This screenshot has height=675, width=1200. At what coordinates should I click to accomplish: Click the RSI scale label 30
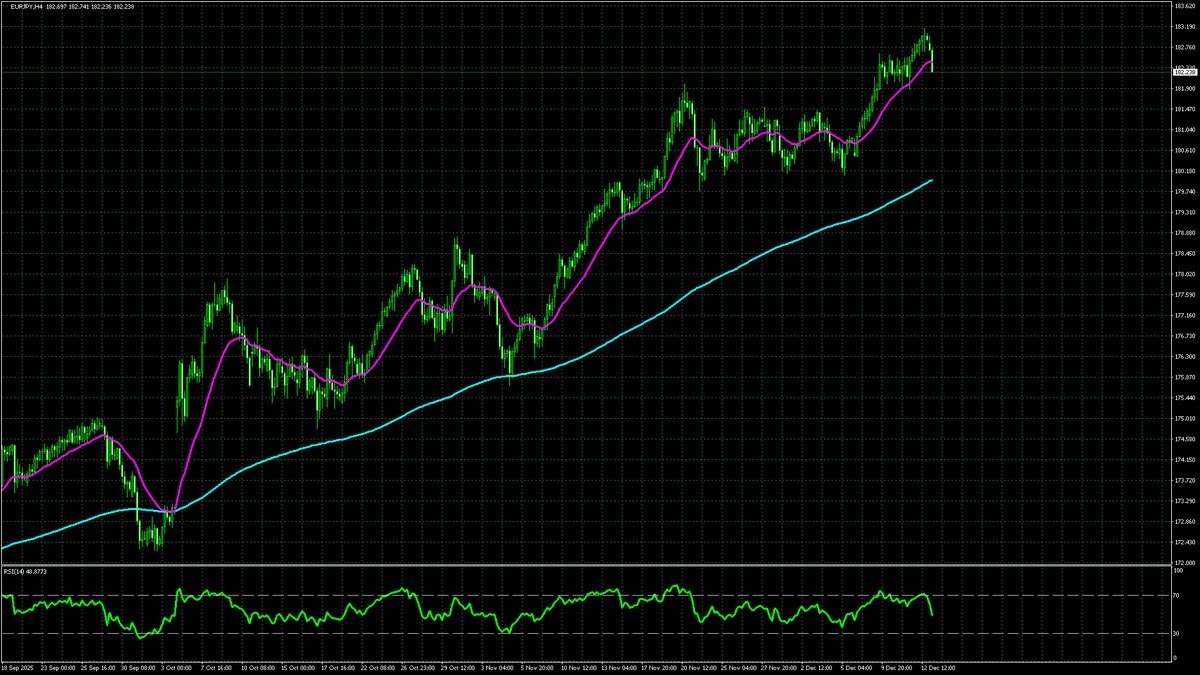tap(1176, 633)
